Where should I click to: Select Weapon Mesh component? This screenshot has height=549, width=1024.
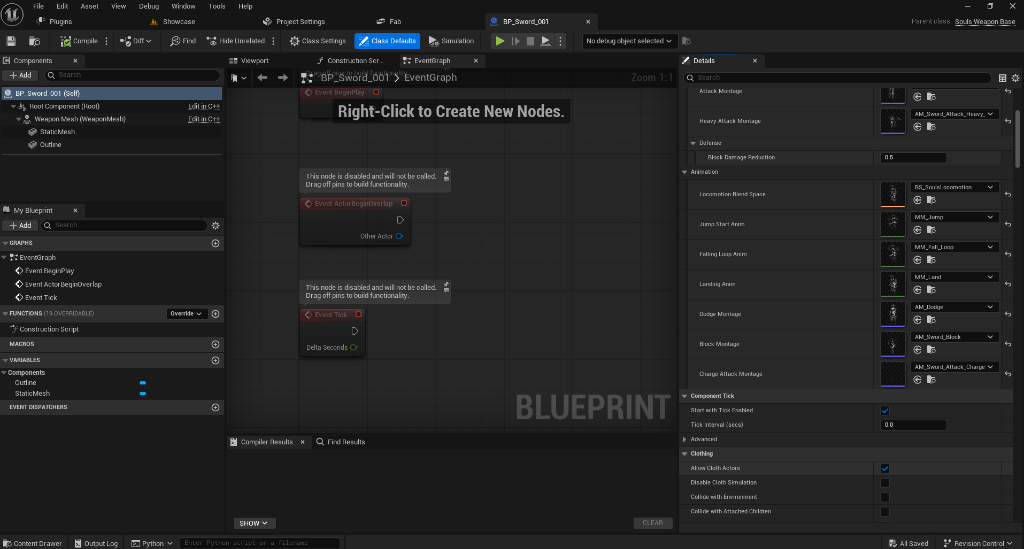click(x=80, y=119)
